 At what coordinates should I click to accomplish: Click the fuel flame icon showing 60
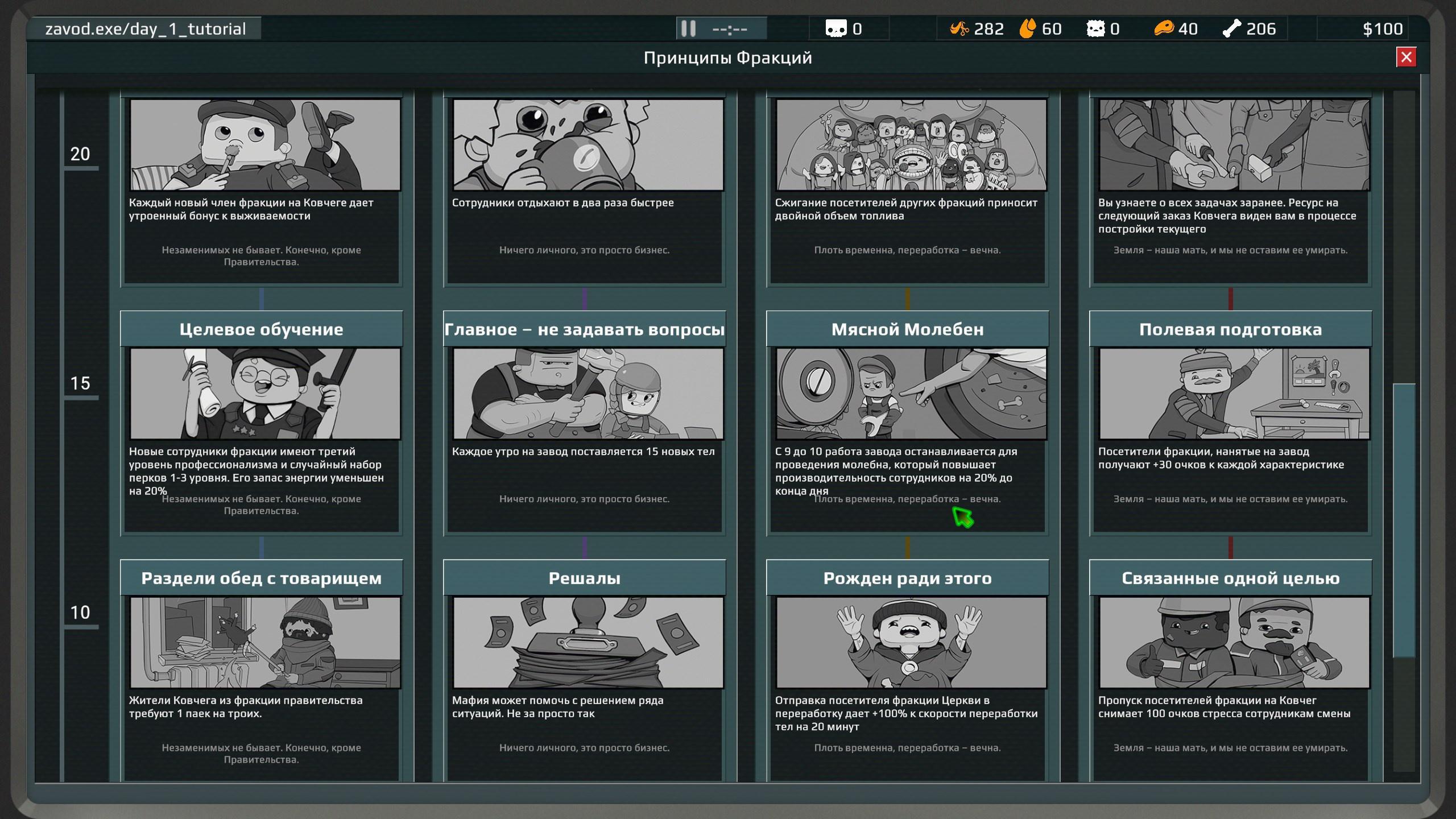pos(1027,28)
